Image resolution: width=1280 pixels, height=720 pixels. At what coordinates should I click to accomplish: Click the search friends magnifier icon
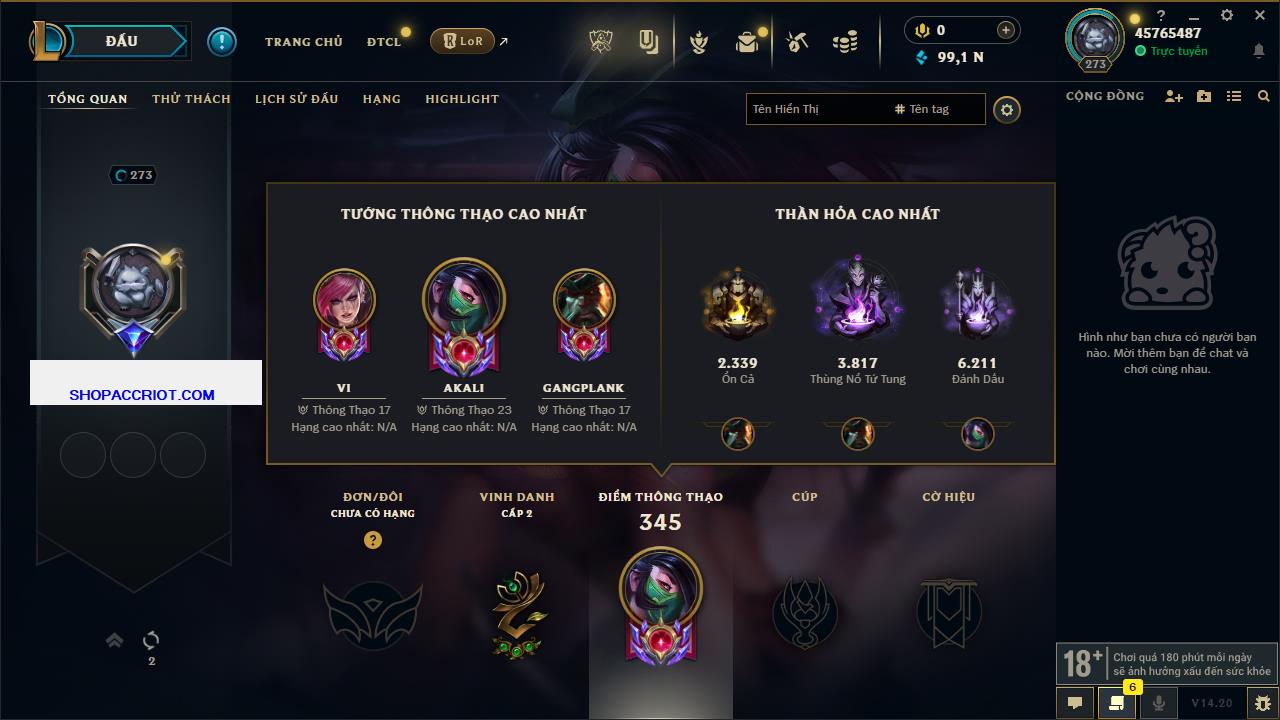tap(1264, 96)
